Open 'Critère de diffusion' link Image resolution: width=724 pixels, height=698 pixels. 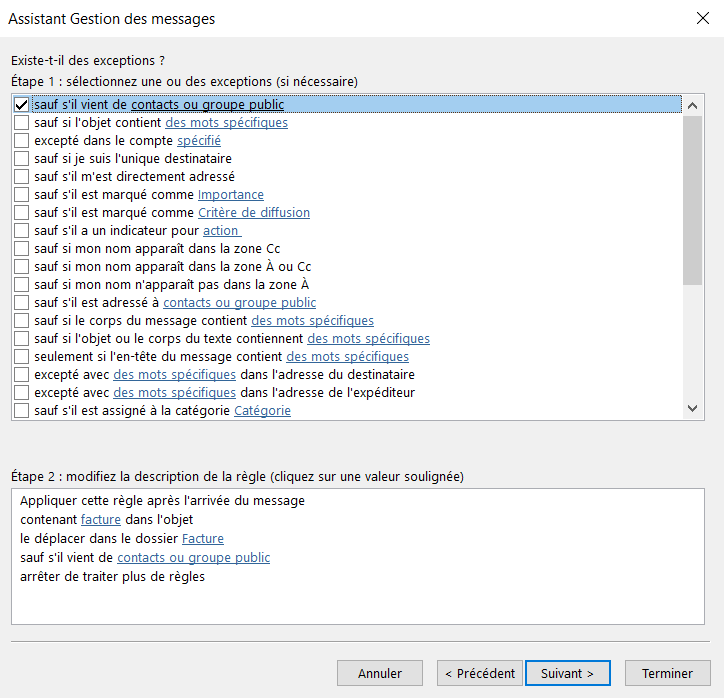coord(254,213)
